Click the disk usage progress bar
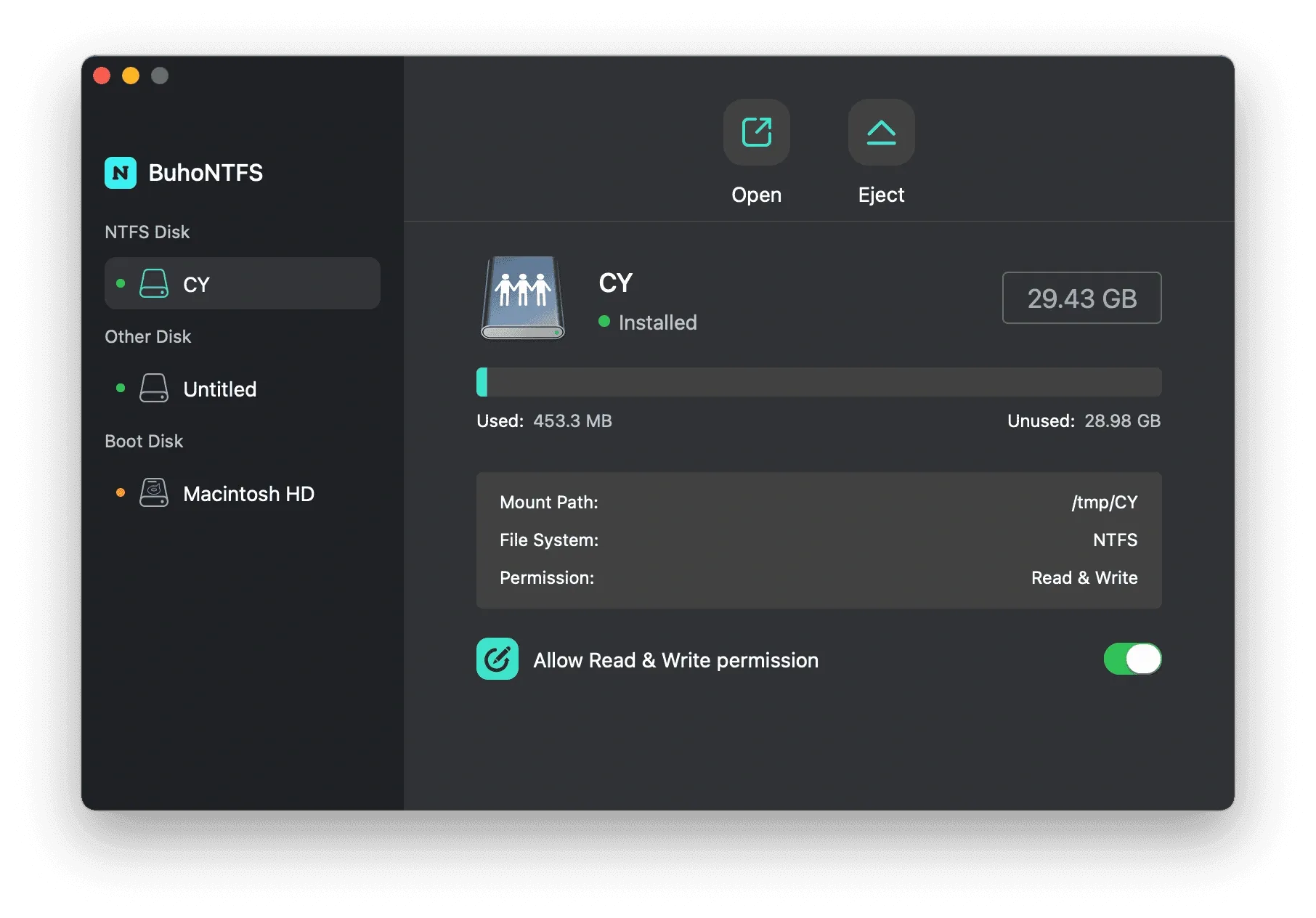 819,382
